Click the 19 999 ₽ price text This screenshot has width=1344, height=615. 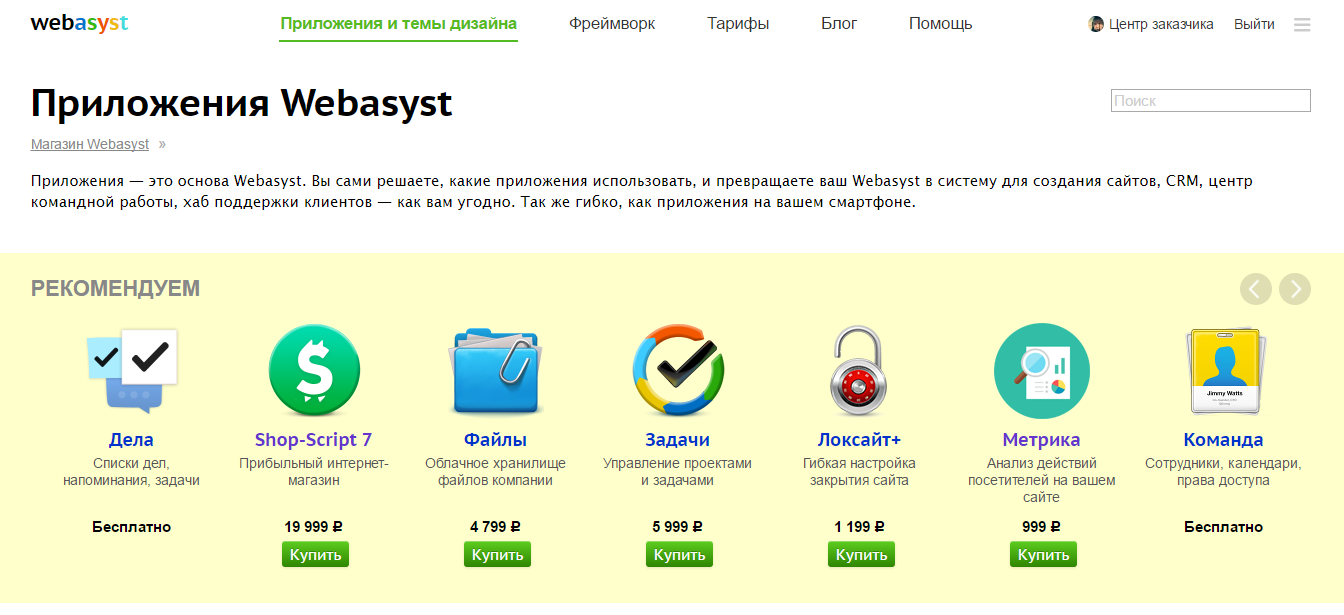pos(313,527)
